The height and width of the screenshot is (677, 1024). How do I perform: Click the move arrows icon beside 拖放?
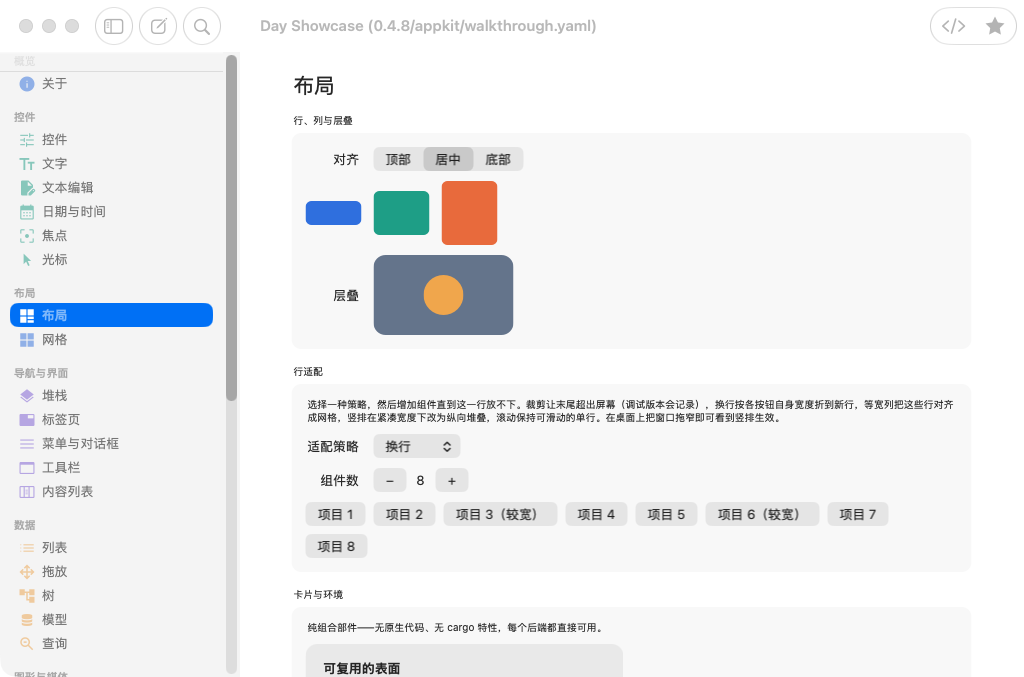[x=27, y=572]
